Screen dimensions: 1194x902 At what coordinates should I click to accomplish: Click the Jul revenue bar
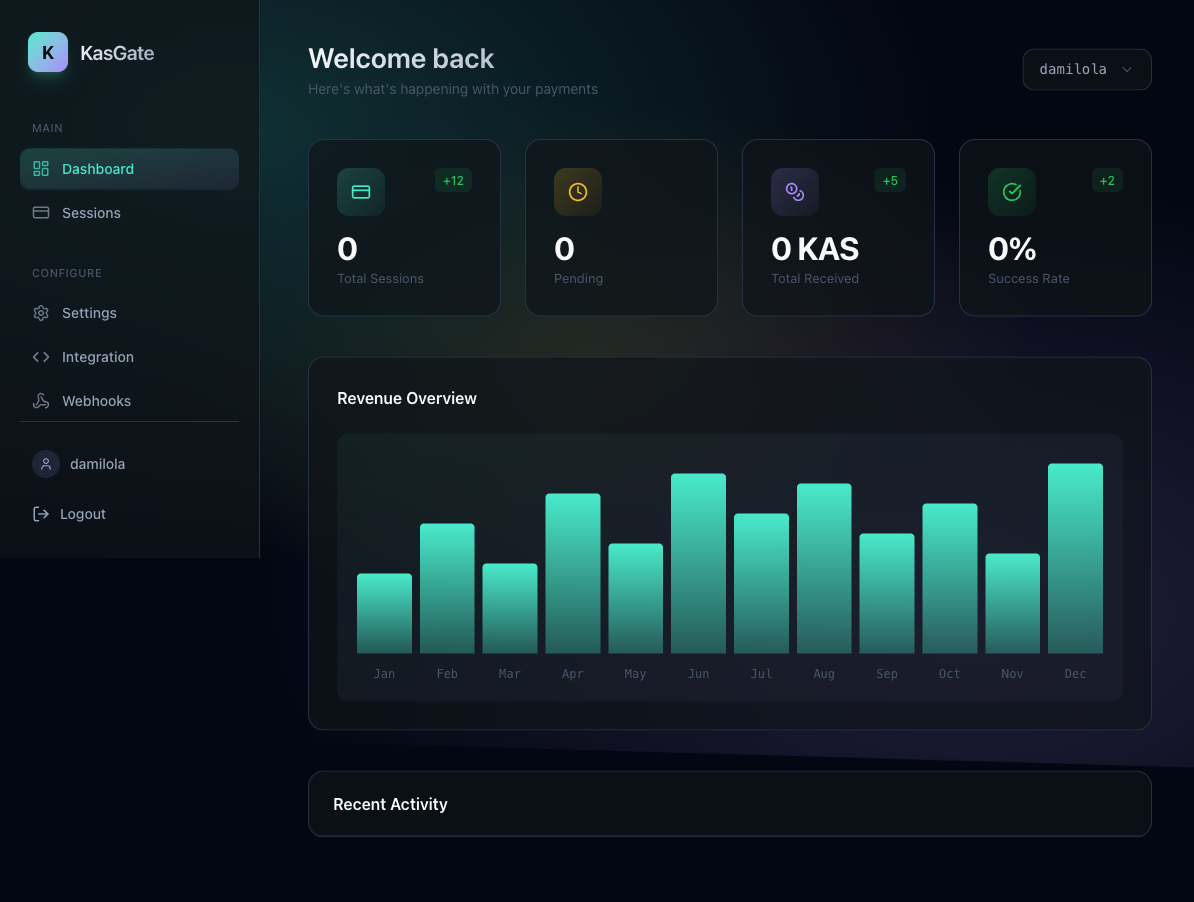point(761,583)
